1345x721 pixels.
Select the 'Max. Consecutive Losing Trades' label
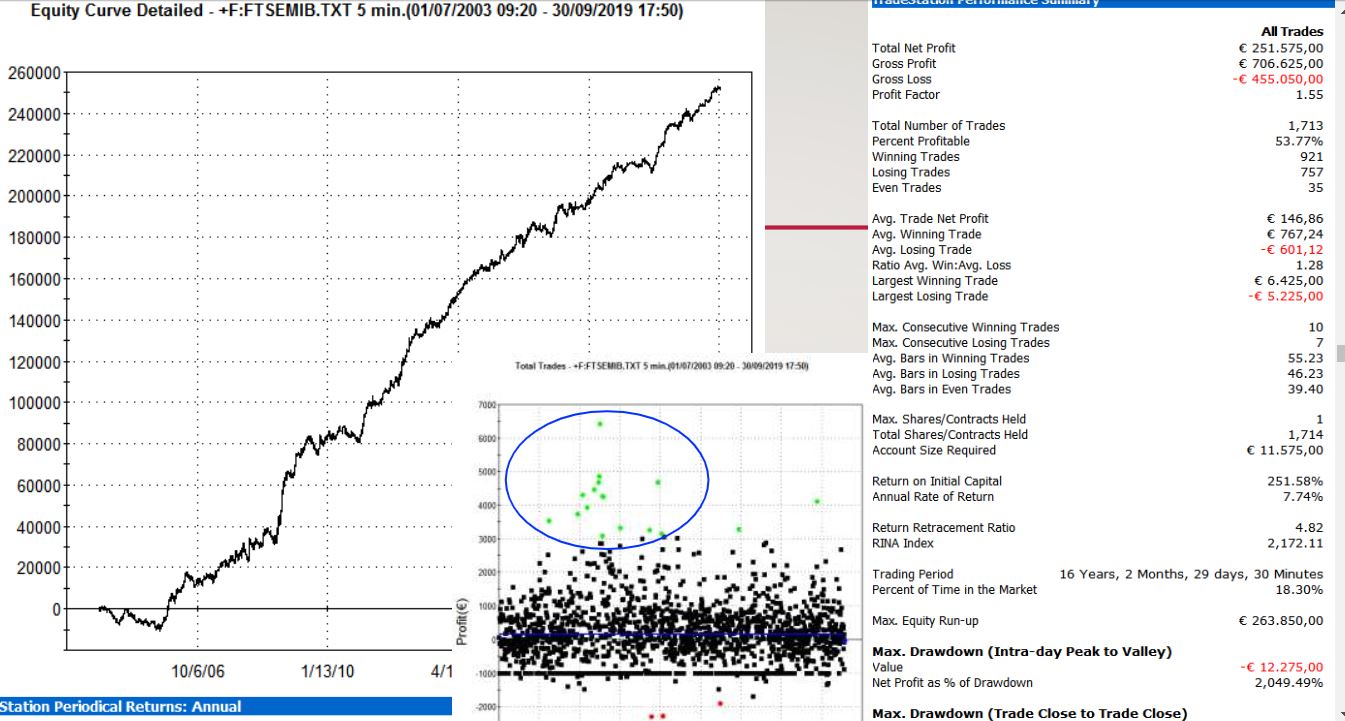961,343
